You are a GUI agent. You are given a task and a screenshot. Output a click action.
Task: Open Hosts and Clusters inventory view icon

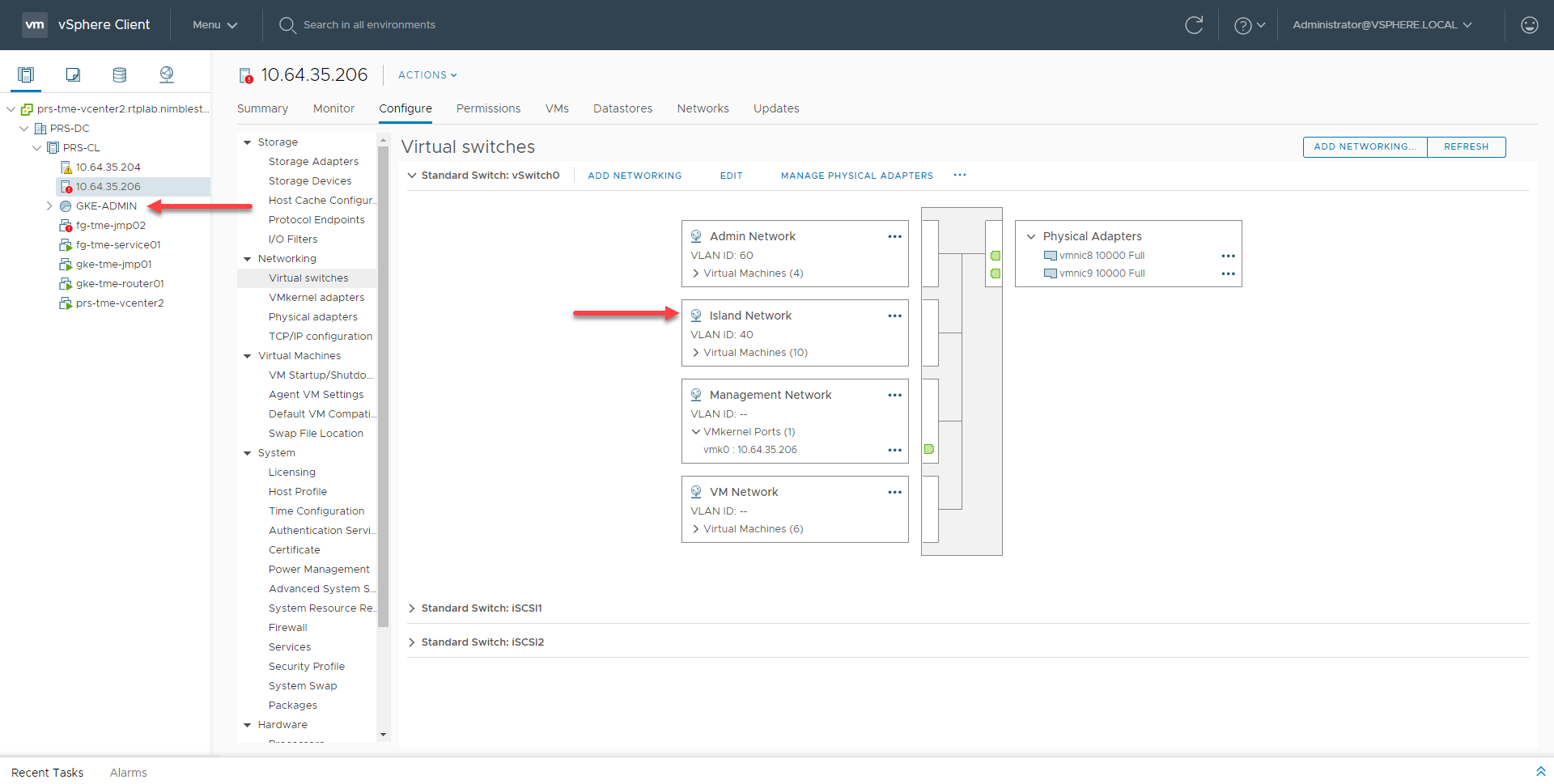point(26,75)
